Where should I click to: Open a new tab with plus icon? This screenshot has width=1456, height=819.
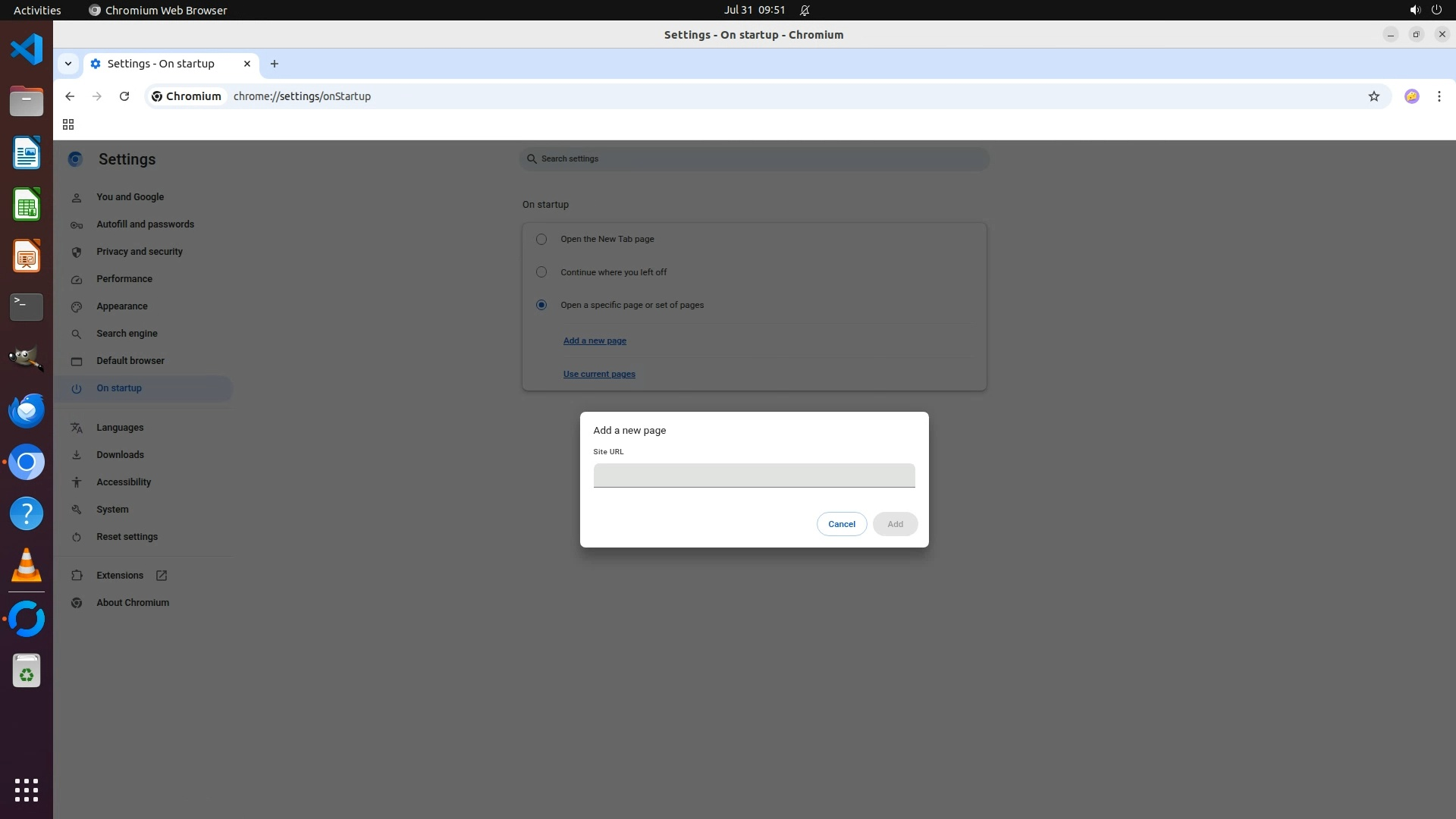[275, 64]
